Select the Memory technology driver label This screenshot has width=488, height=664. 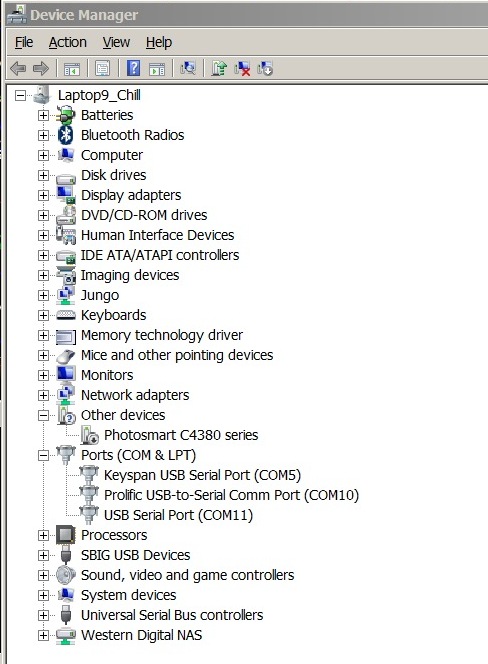pos(162,335)
